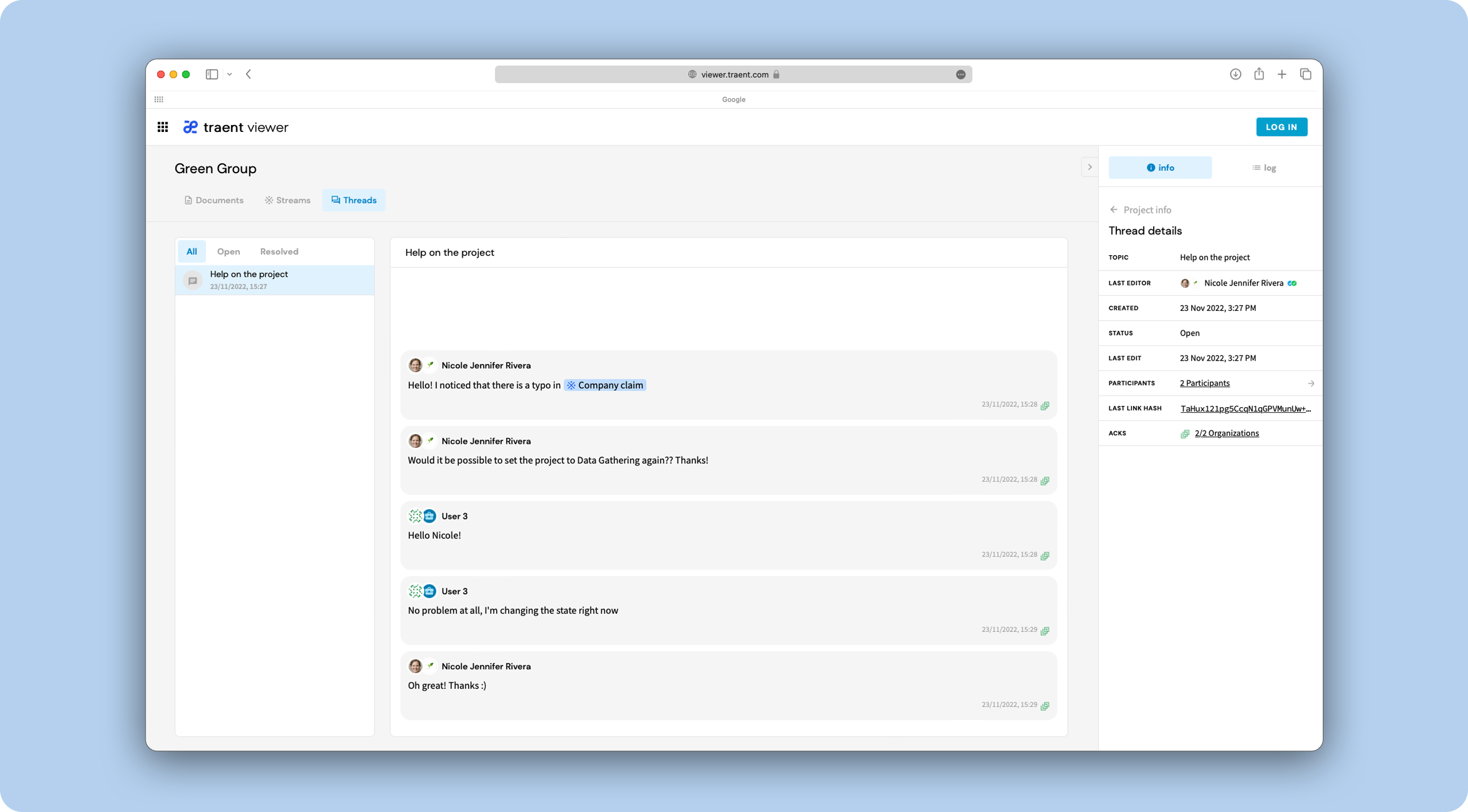Click the LOG IN button
1468x812 pixels.
(x=1282, y=127)
